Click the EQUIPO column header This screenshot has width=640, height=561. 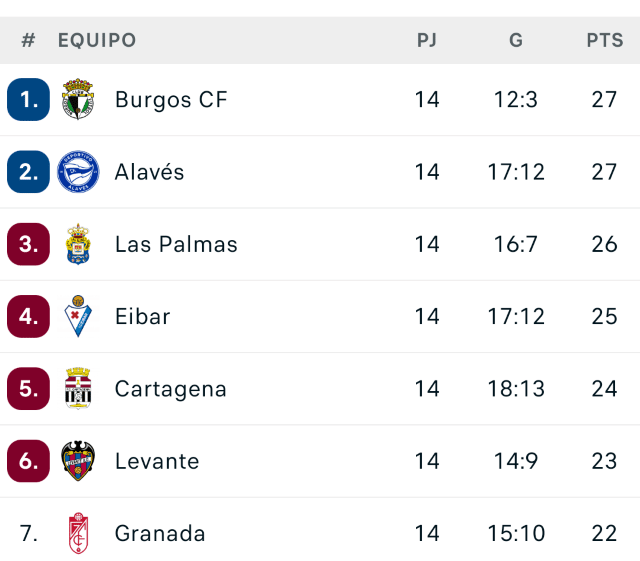(97, 41)
